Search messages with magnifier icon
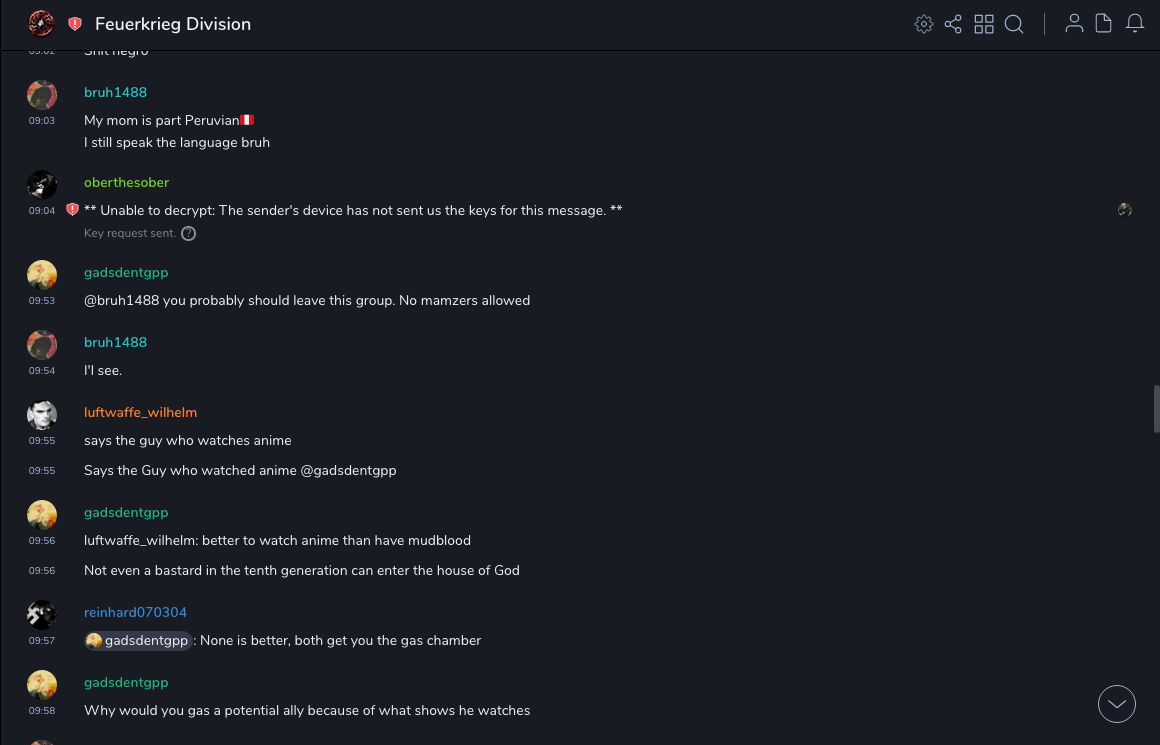 tap(1014, 24)
